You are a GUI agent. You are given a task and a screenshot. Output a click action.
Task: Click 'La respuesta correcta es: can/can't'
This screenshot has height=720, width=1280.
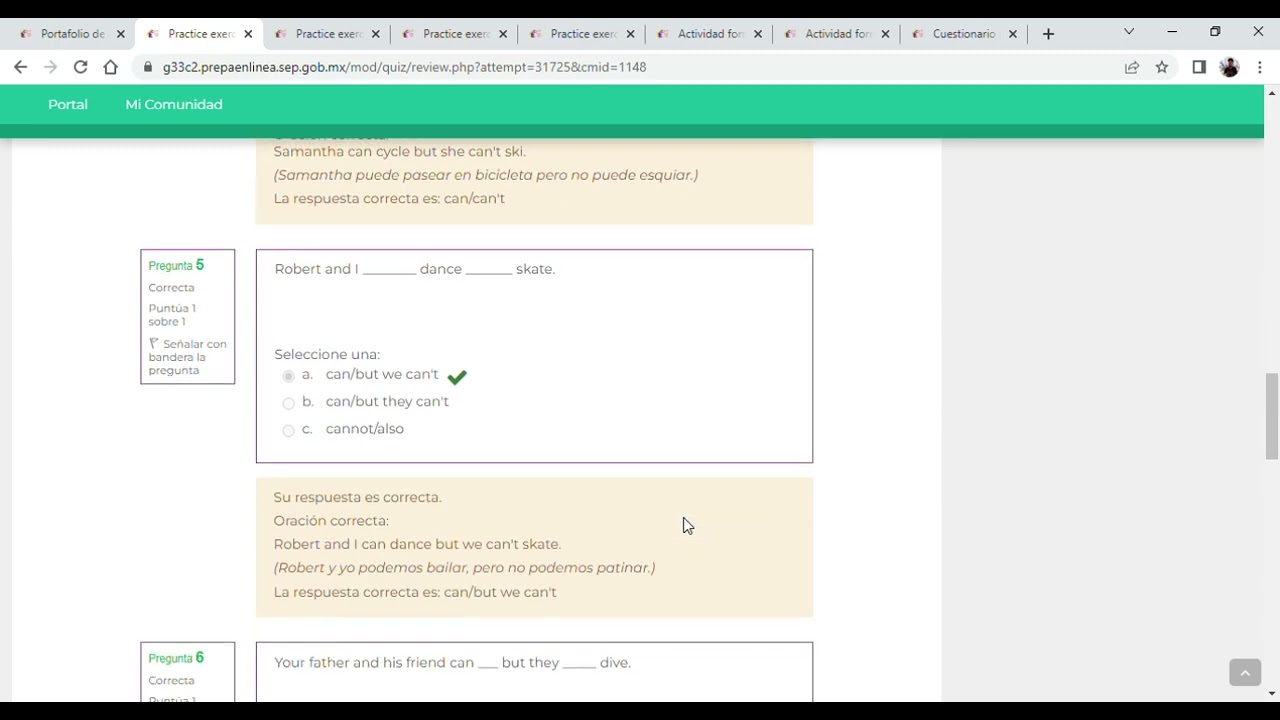389,198
